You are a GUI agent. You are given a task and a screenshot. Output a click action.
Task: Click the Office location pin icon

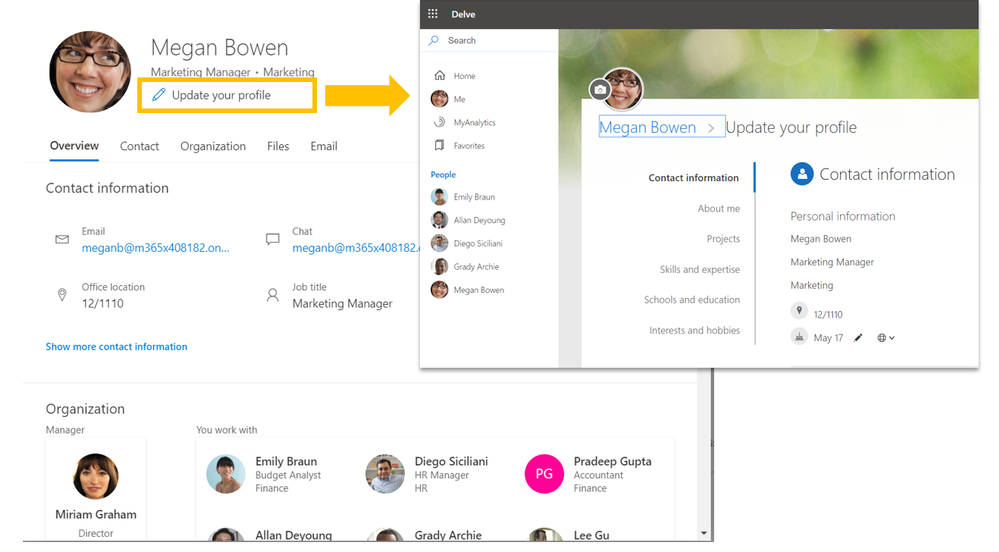(x=62, y=295)
